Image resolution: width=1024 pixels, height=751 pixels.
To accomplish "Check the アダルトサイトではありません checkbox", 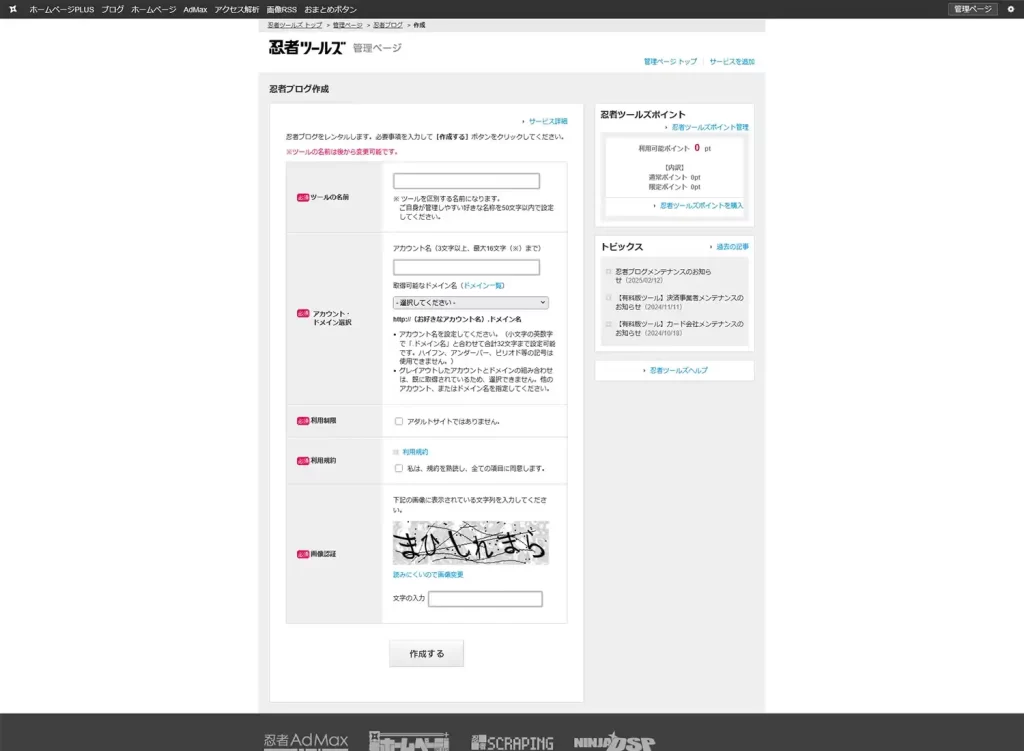I will (x=399, y=421).
